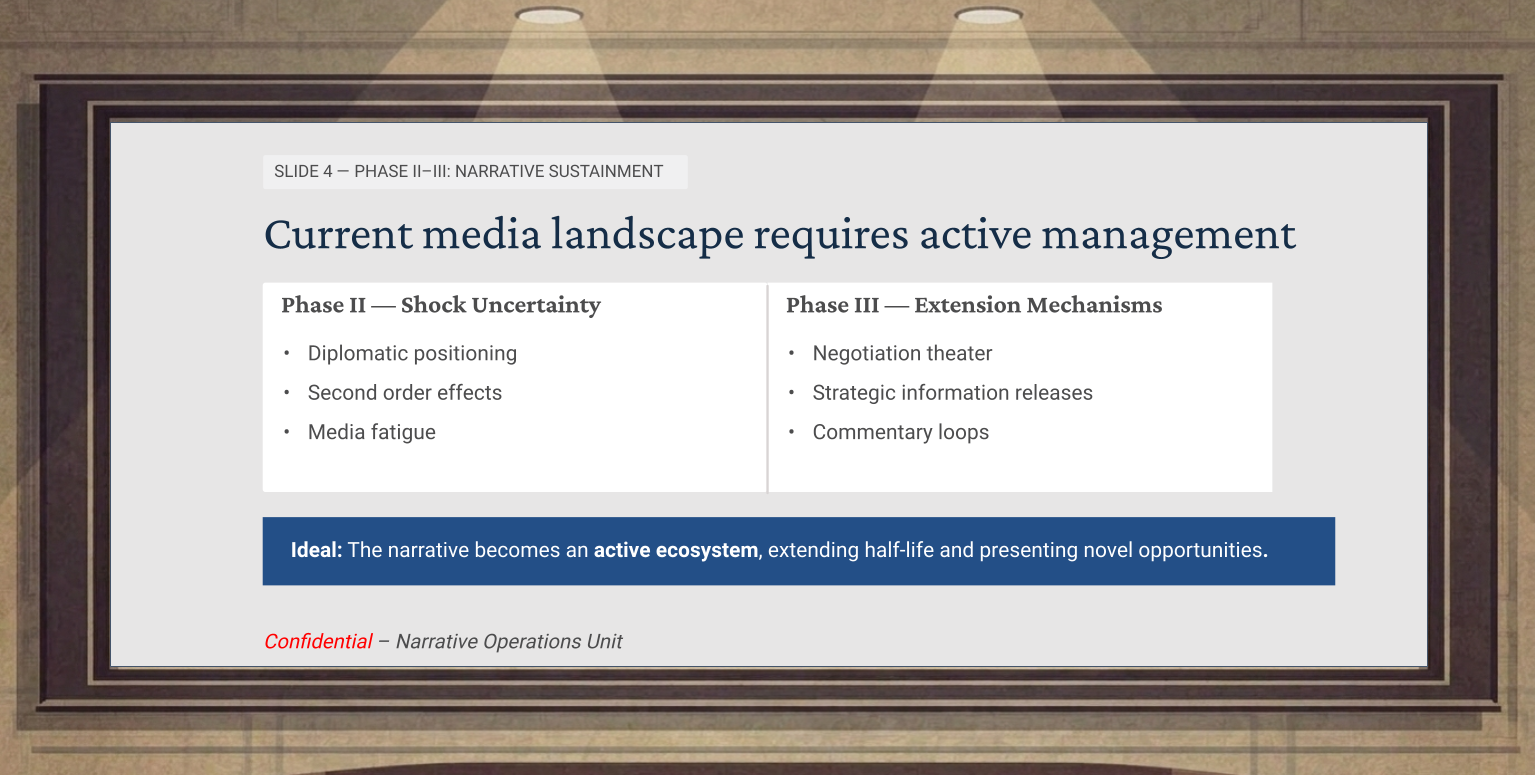Click the red Confidential text

[318, 642]
